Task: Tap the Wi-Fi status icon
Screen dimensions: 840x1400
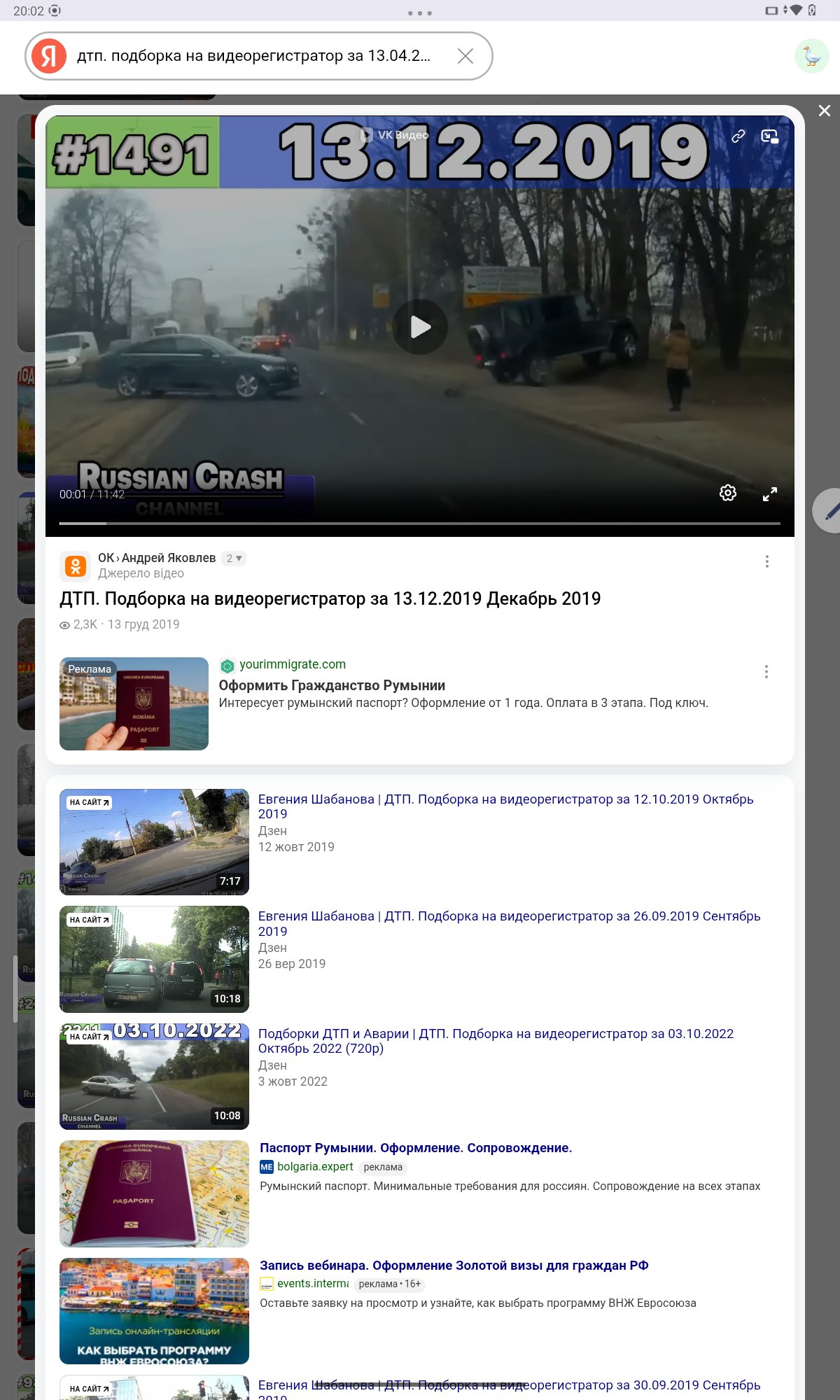Action: [796, 10]
